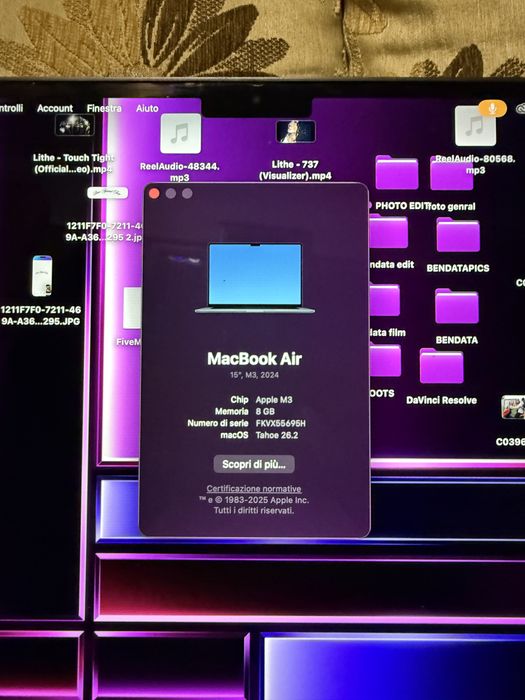Click the MacBook Air title text

coord(254,359)
